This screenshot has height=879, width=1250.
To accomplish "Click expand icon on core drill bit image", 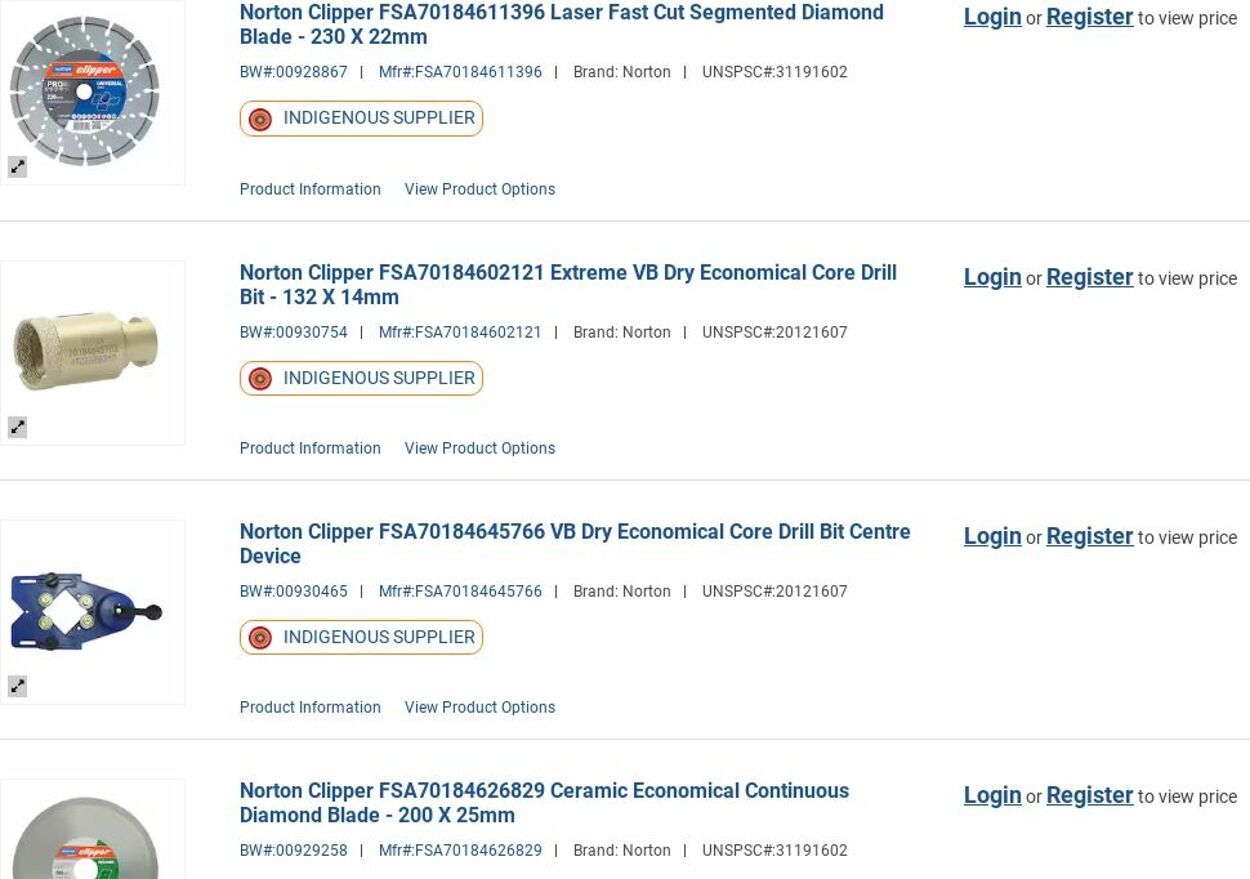I will (x=18, y=427).
